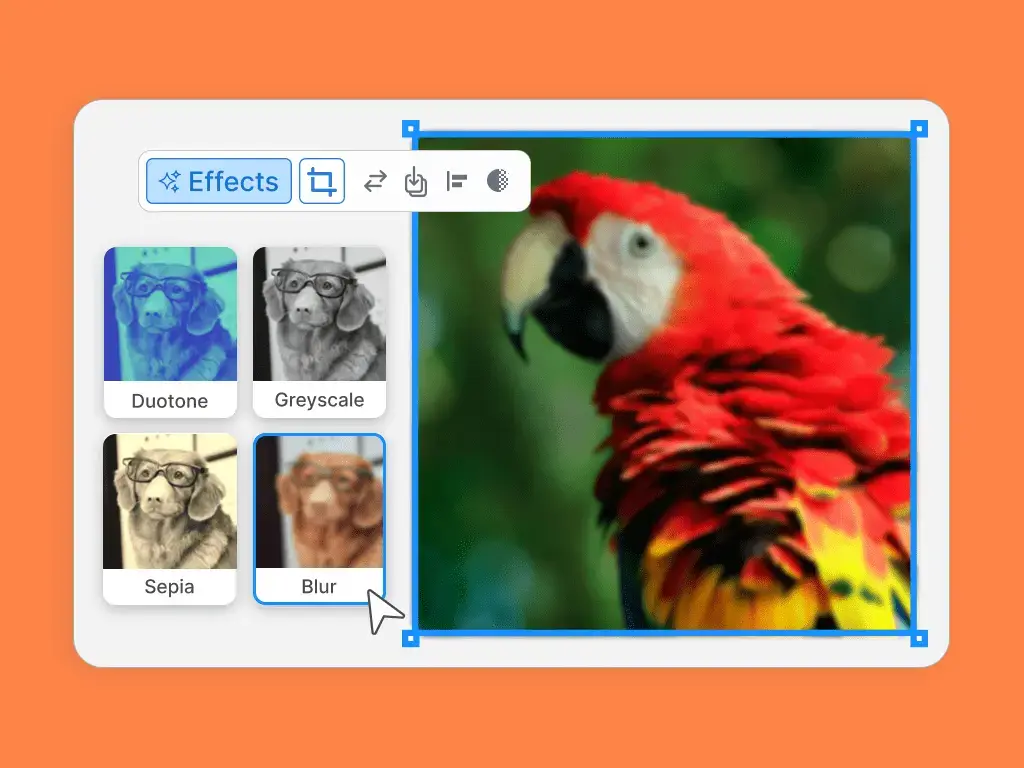Open the align left icon

click(x=456, y=181)
